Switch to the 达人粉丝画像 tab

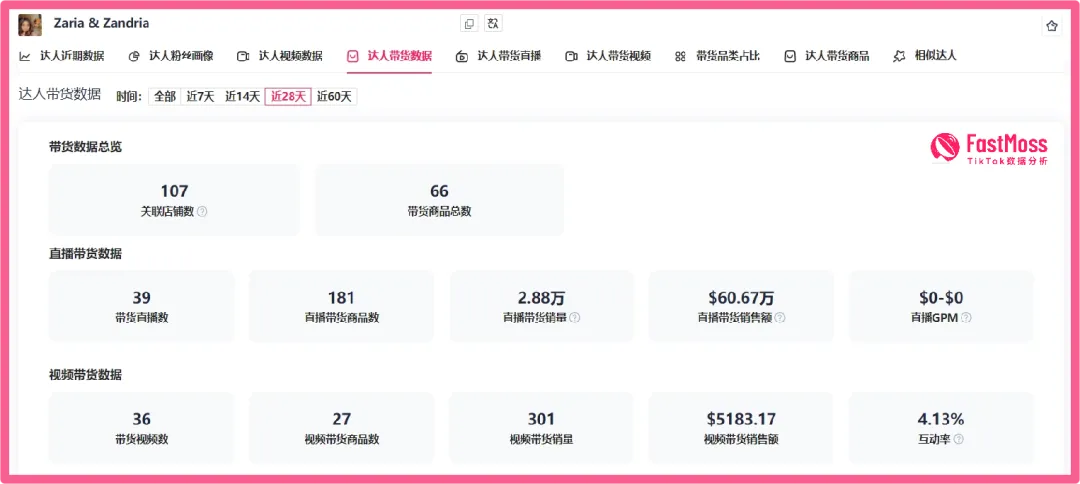tap(171, 56)
